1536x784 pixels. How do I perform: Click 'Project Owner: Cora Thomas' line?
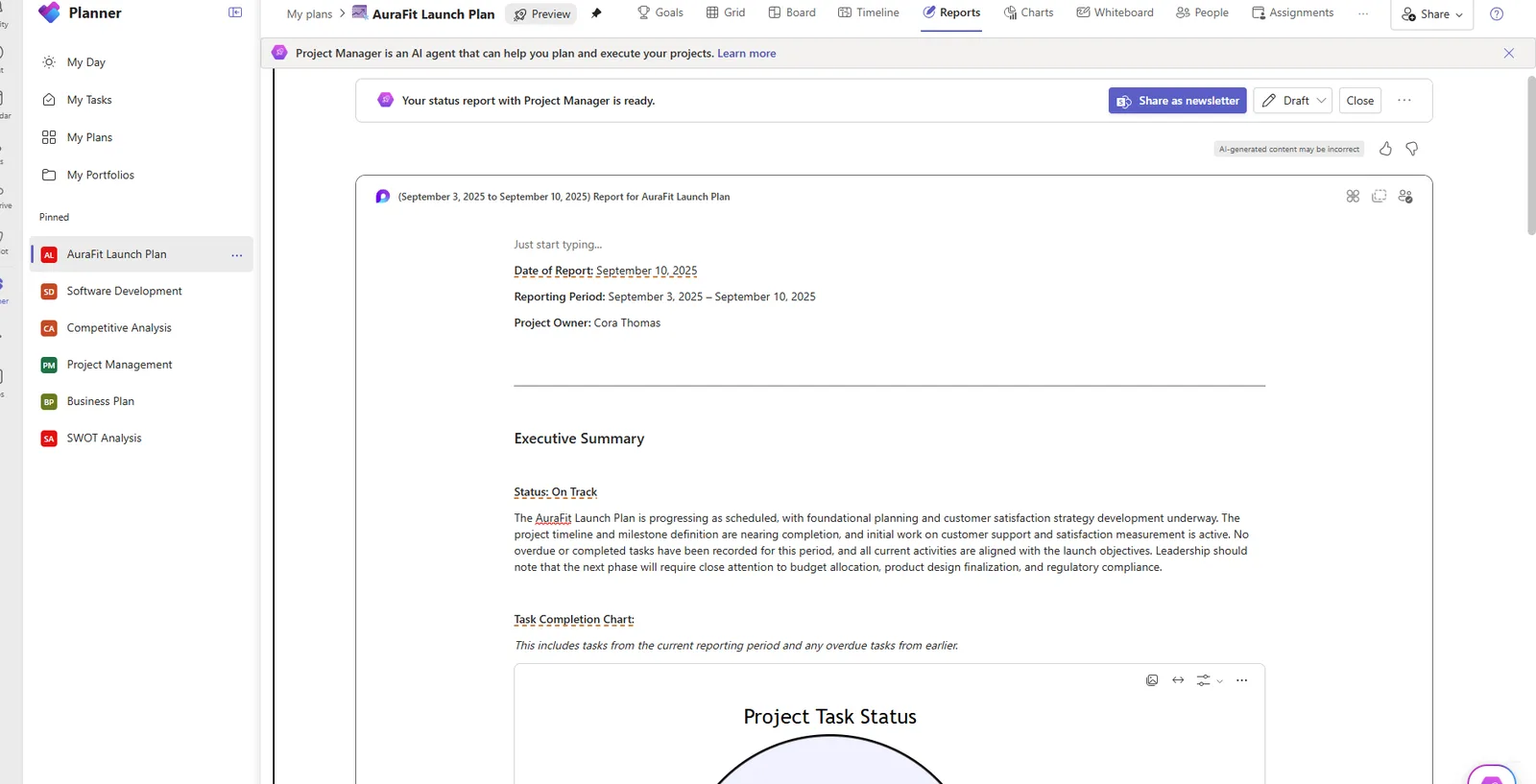(588, 323)
